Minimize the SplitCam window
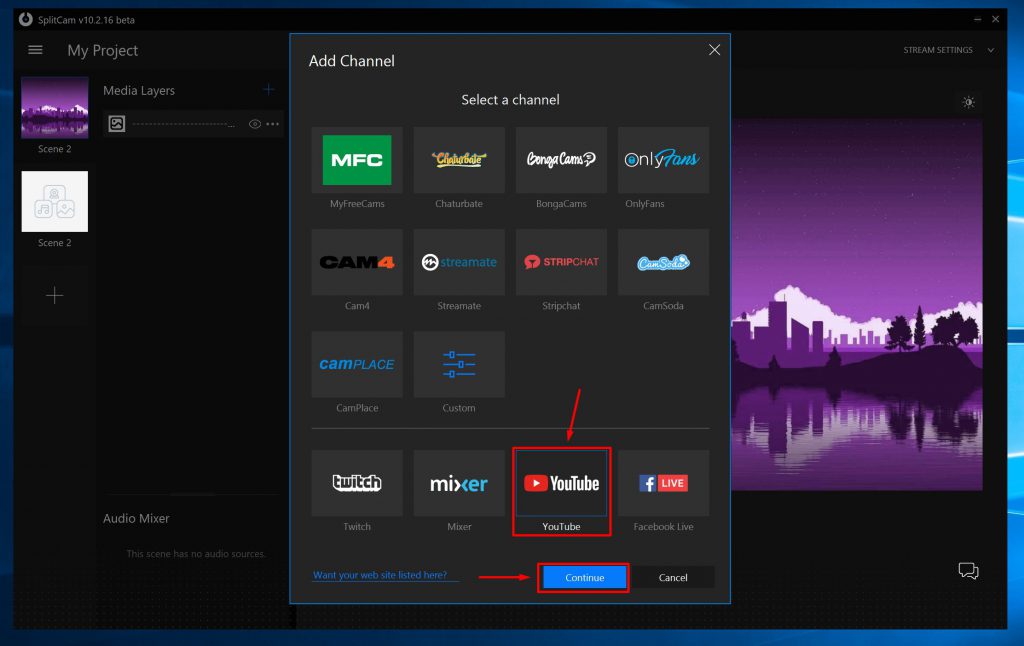 (x=977, y=20)
